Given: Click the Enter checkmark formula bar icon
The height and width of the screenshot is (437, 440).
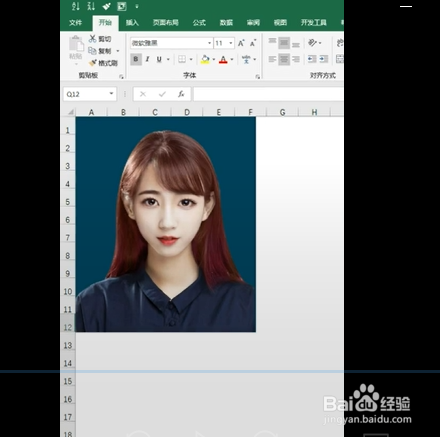Looking at the screenshot, I should (162, 94).
